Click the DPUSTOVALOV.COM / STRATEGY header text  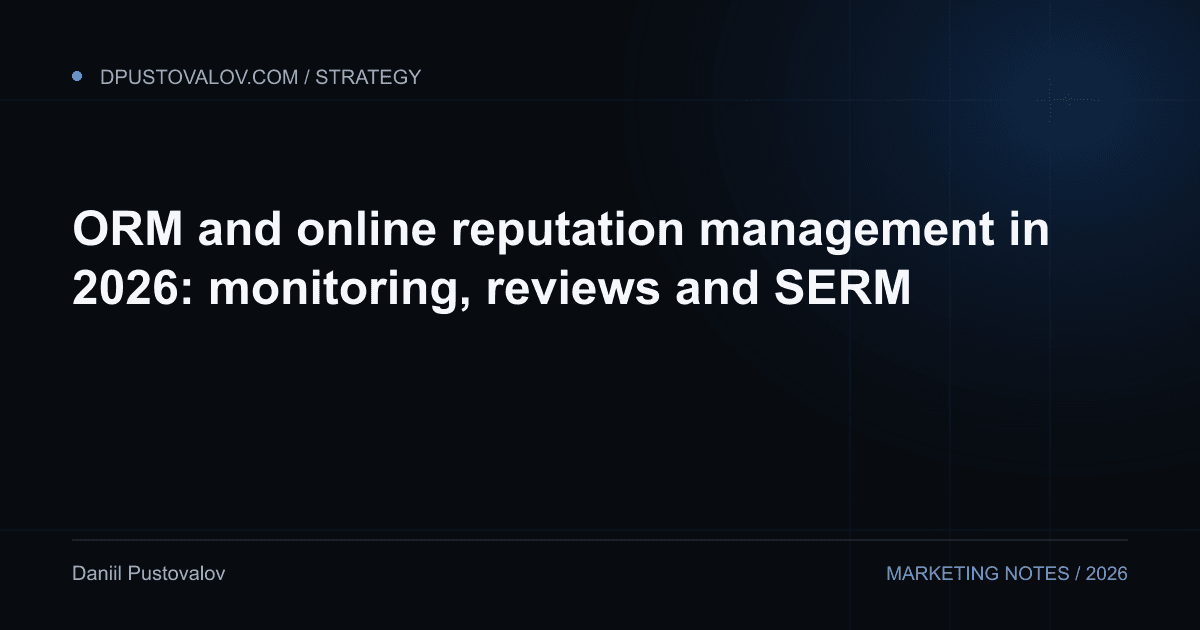pos(260,77)
